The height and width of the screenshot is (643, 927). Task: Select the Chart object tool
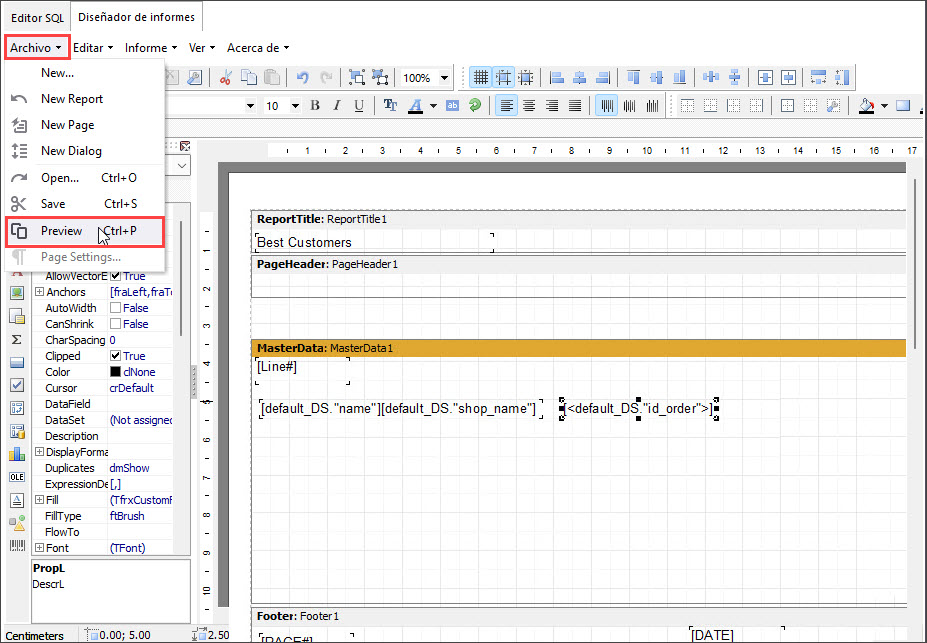(17, 454)
